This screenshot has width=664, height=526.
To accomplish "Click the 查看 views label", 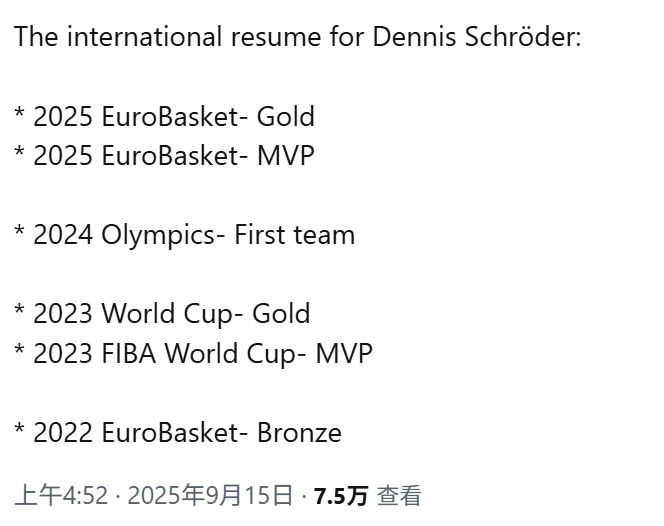I will [399, 496].
